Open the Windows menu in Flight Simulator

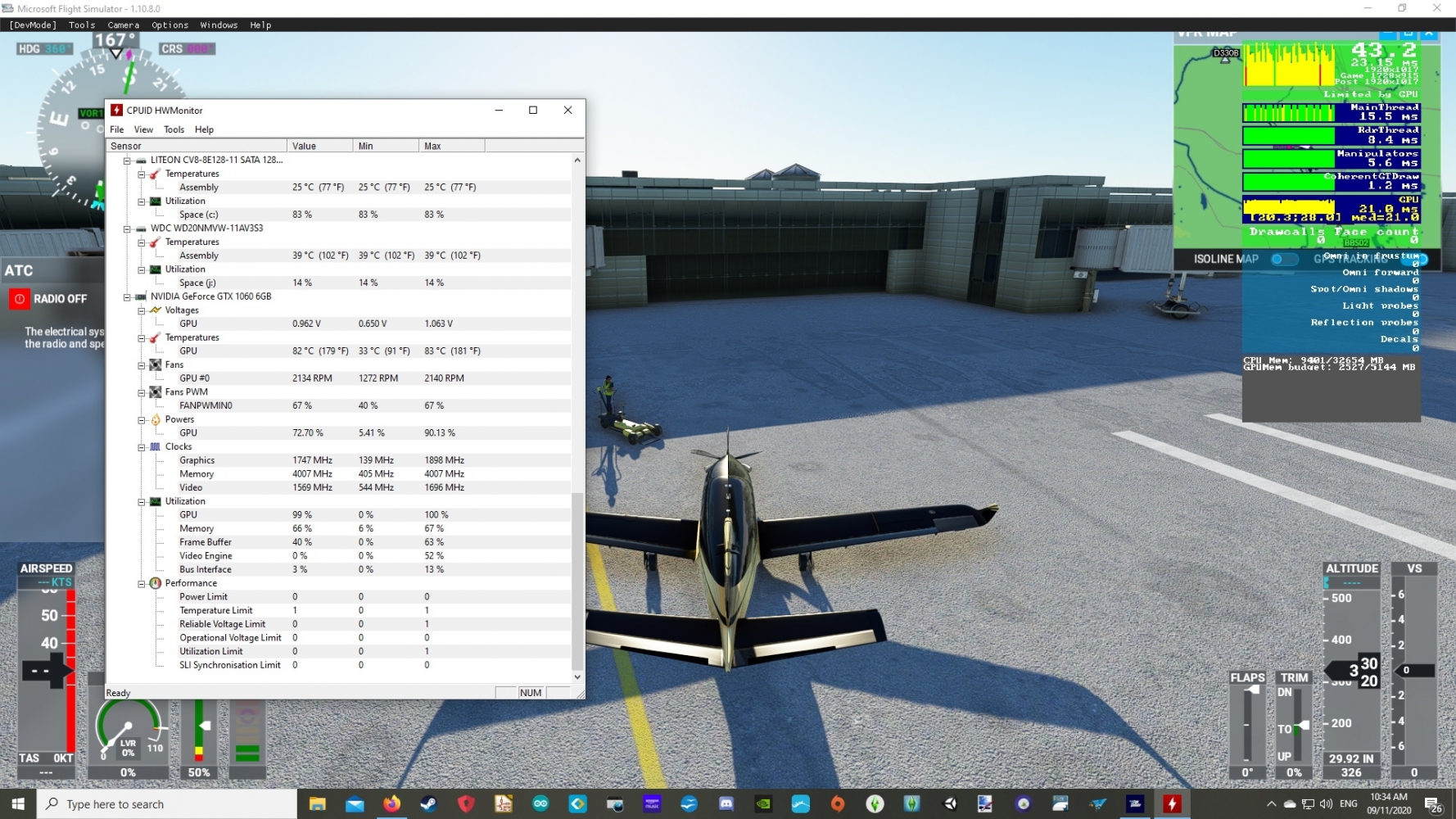coord(219,25)
